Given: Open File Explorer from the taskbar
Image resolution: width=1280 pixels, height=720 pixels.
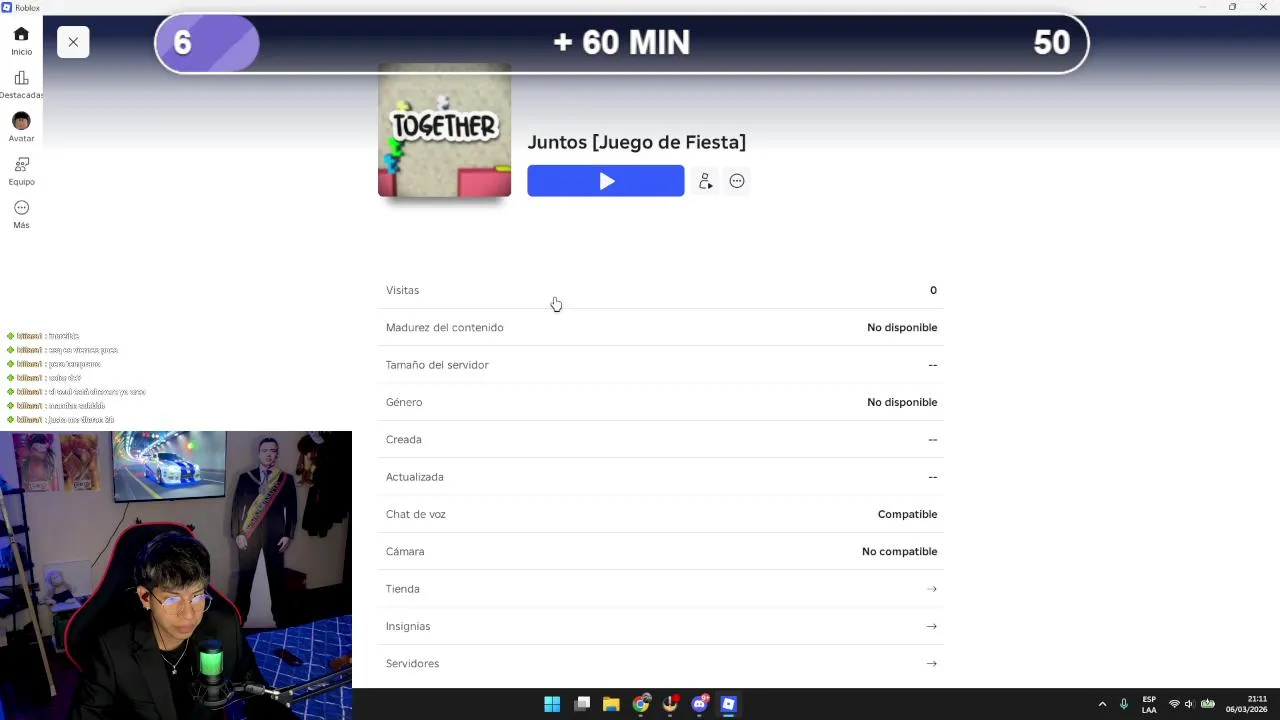Looking at the screenshot, I should (x=611, y=704).
